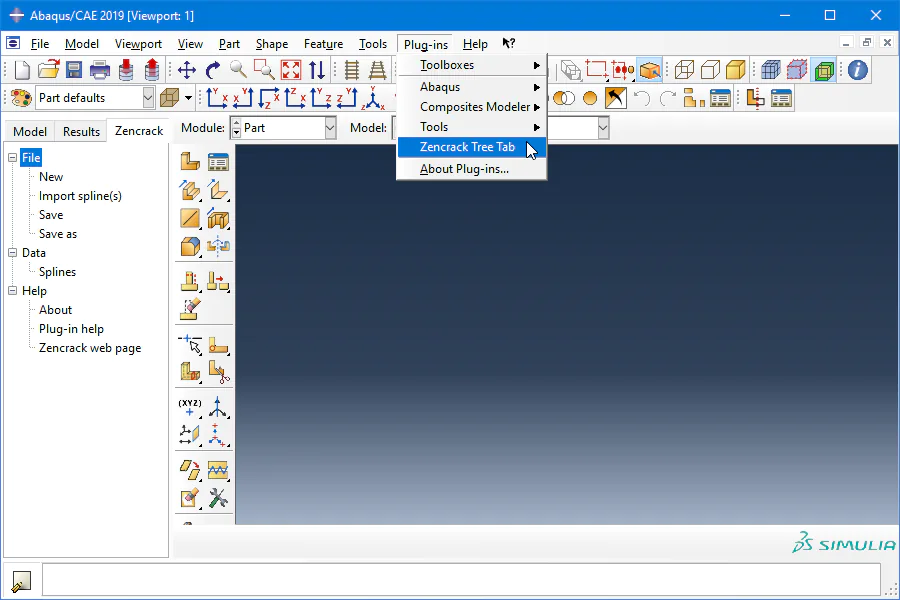Select Zencrack Tree Tab menu entry
The height and width of the screenshot is (600, 900).
pyautogui.click(x=472, y=147)
